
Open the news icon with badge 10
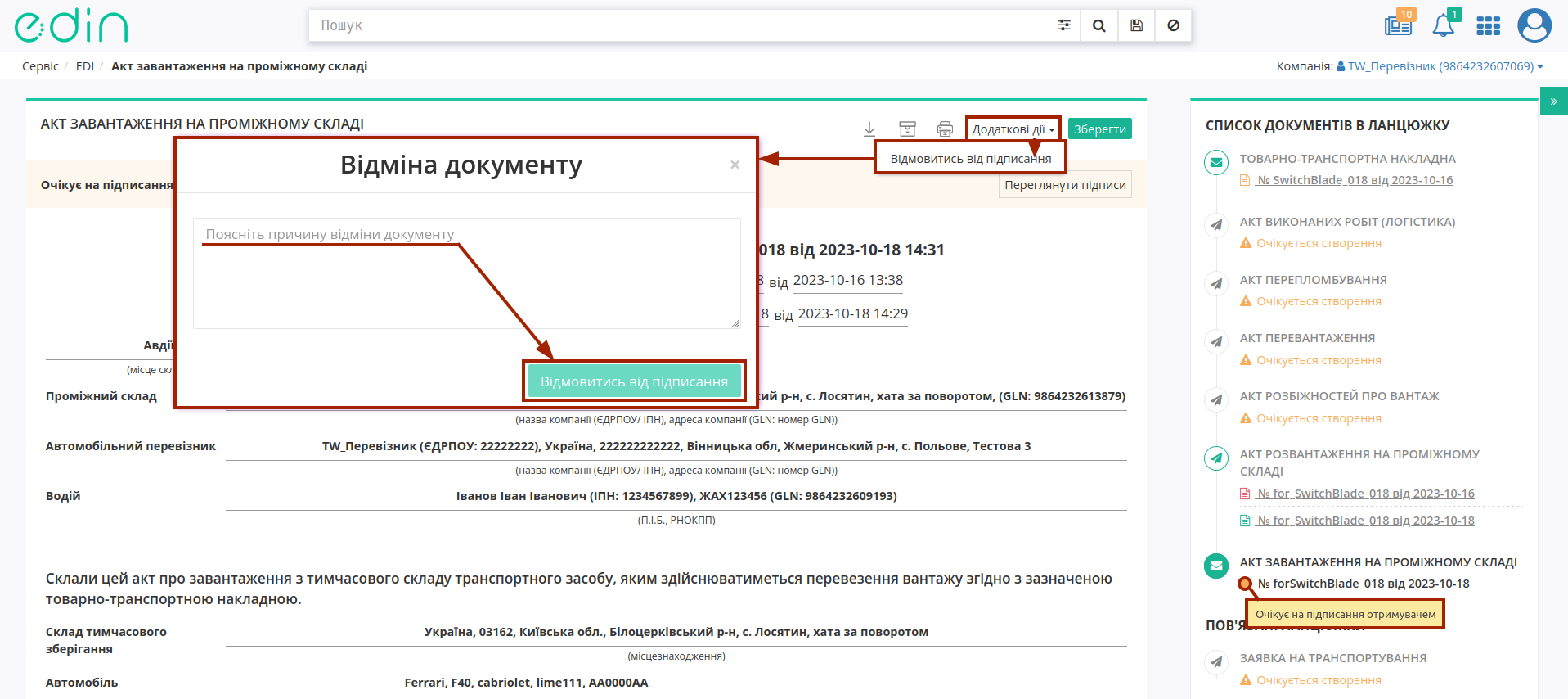1399,25
